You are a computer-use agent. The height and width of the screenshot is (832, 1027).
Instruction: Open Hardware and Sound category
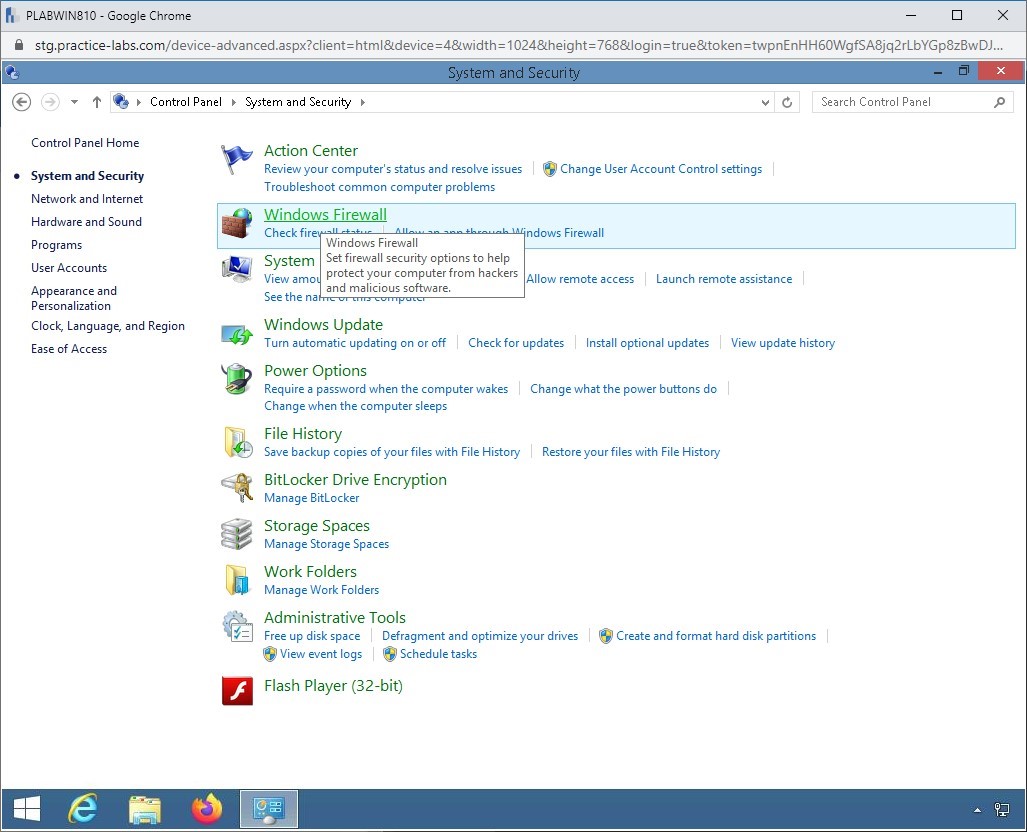(86, 222)
